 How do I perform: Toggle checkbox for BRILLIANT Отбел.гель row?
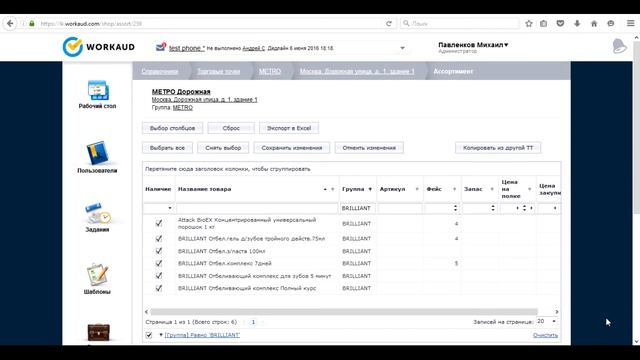tap(159, 238)
